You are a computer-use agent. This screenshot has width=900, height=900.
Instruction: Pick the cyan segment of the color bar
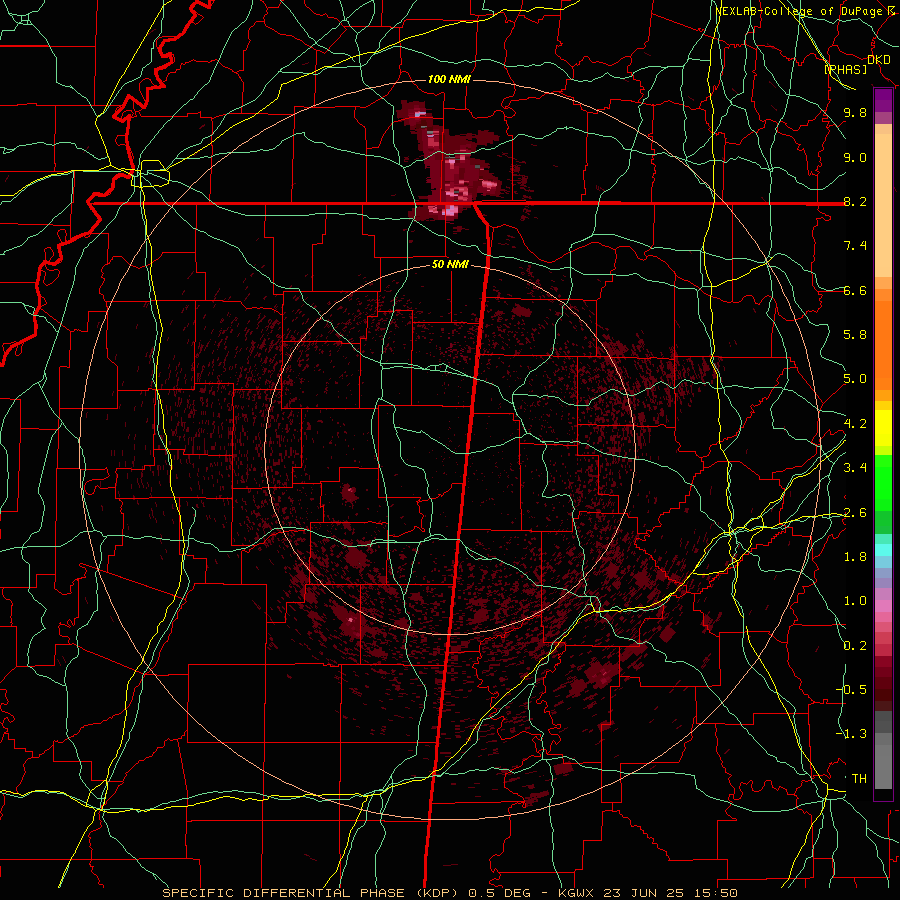point(883,550)
